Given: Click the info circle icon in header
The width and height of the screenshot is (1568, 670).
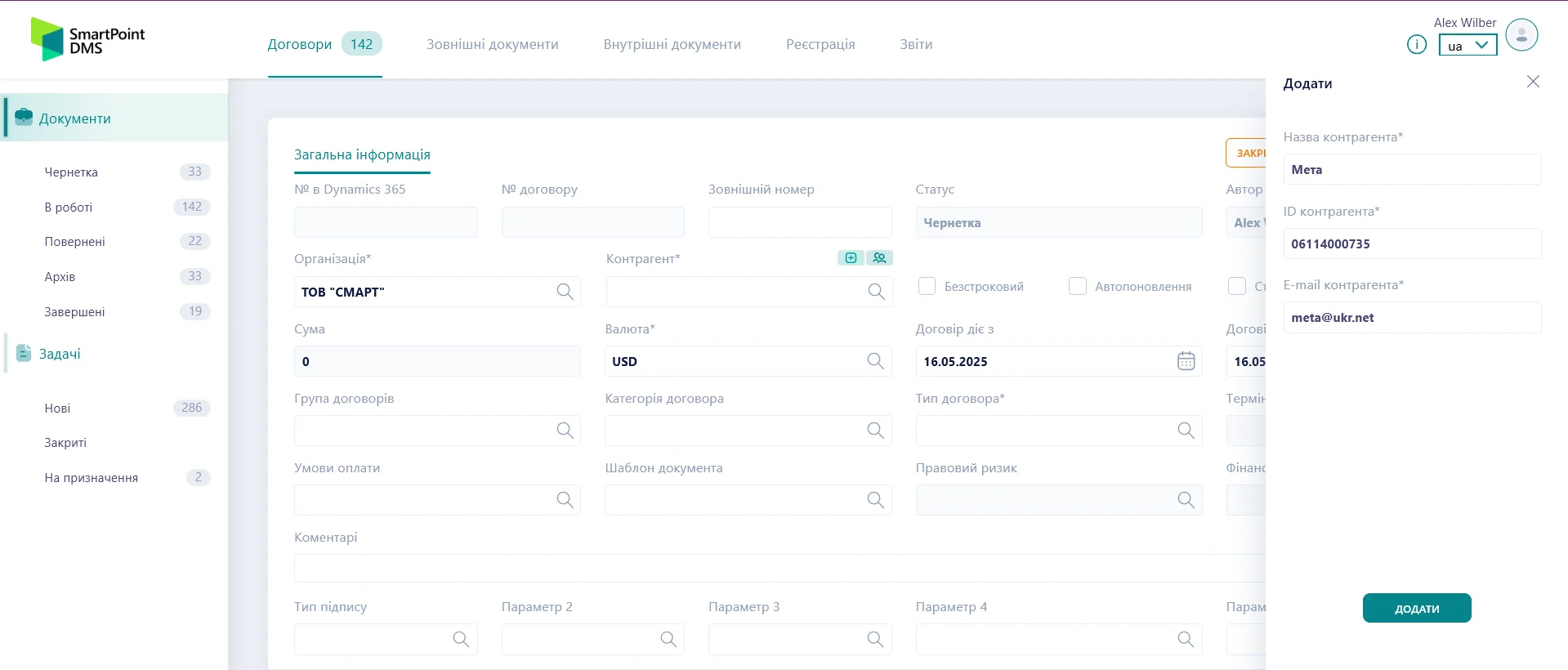Looking at the screenshot, I should (1416, 45).
